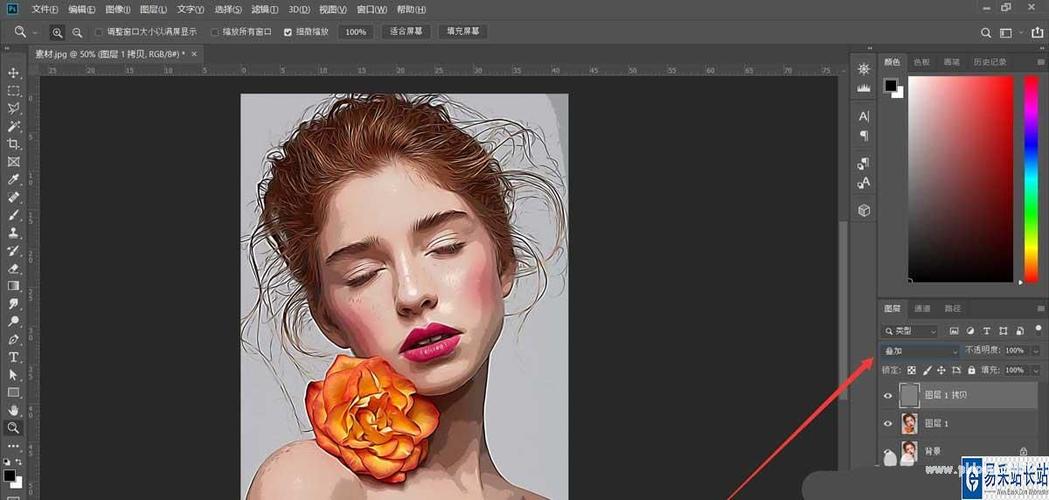Select the Eraser tool
The height and width of the screenshot is (500, 1049).
tap(13, 268)
